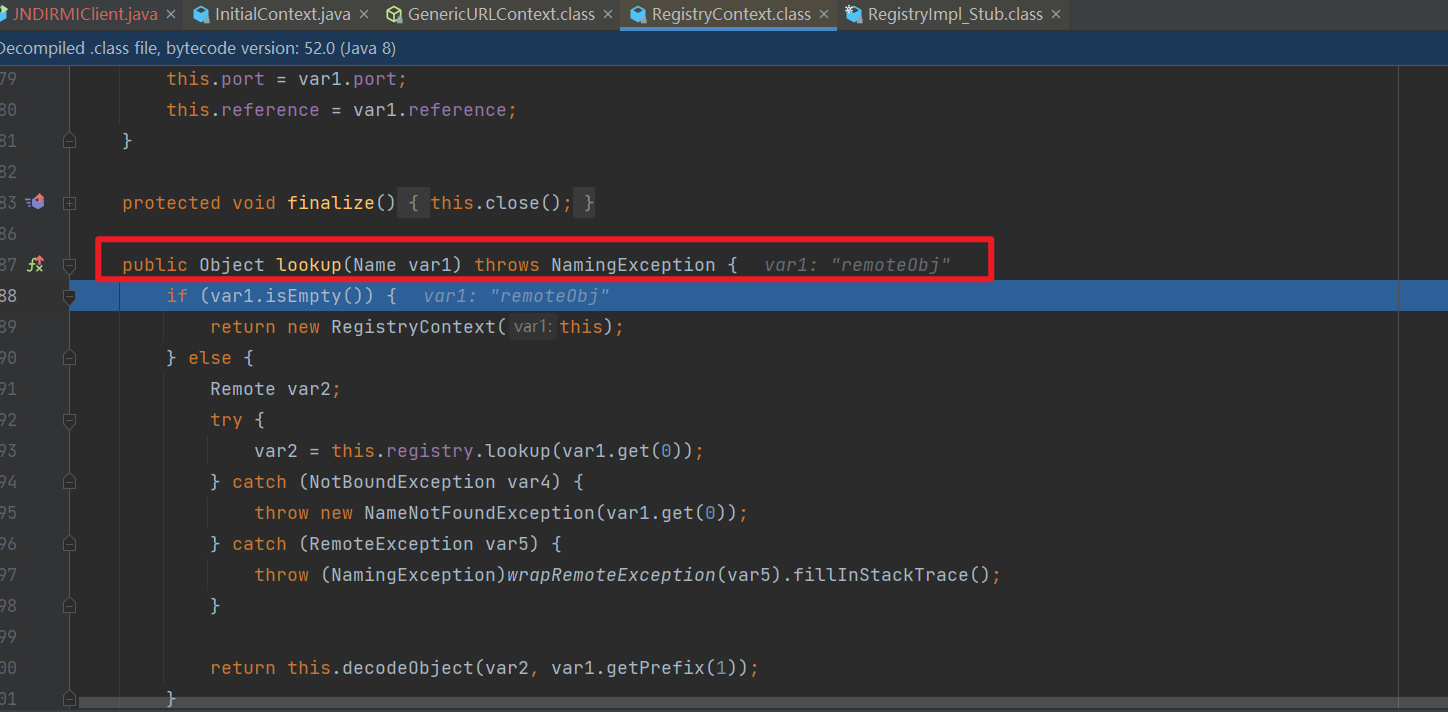Click the InitialContext.java file icon in tab
1448x712 pixels.
[201, 15]
